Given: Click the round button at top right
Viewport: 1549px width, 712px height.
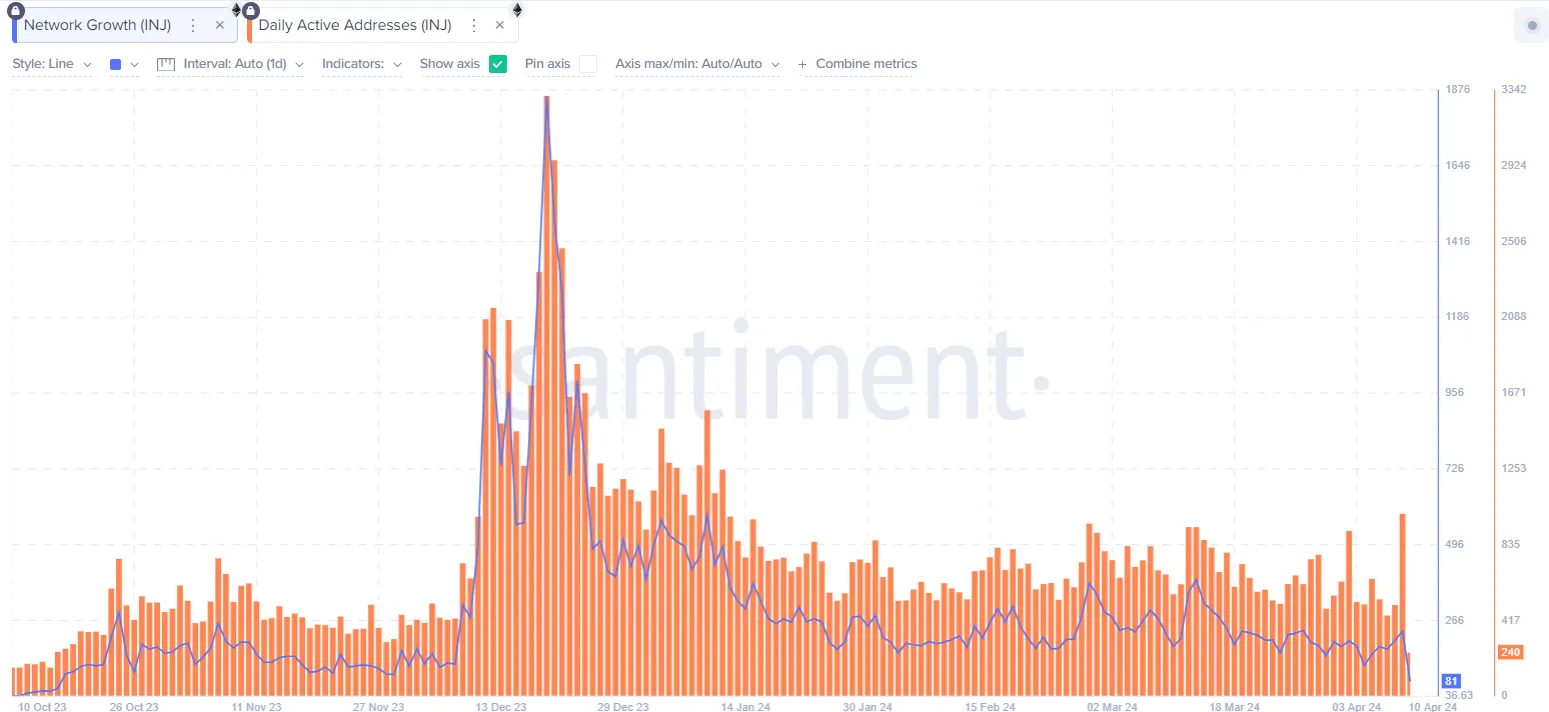Looking at the screenshot, I should pos(1532,25).
